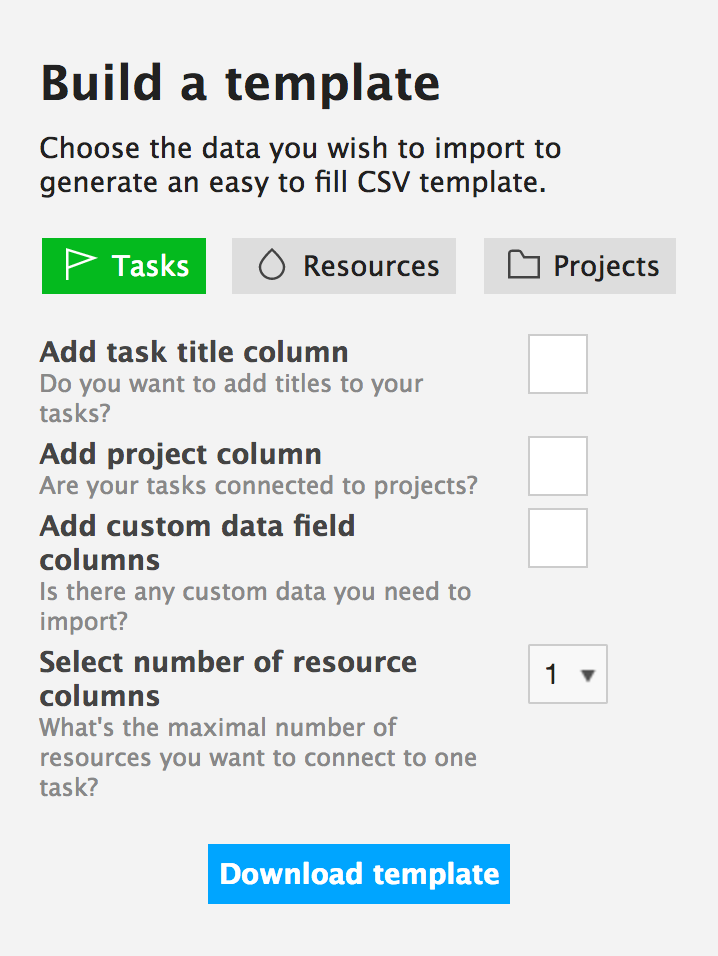Click the "Add task title column" label
Screen dimensions: 718x956
pos(194,352)
